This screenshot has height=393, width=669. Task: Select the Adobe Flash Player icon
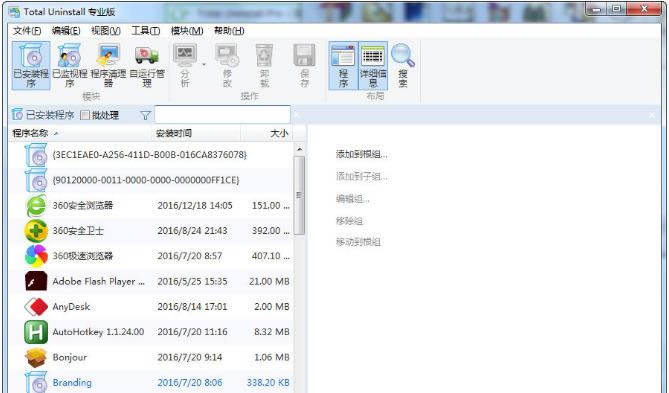coord(36,281)
